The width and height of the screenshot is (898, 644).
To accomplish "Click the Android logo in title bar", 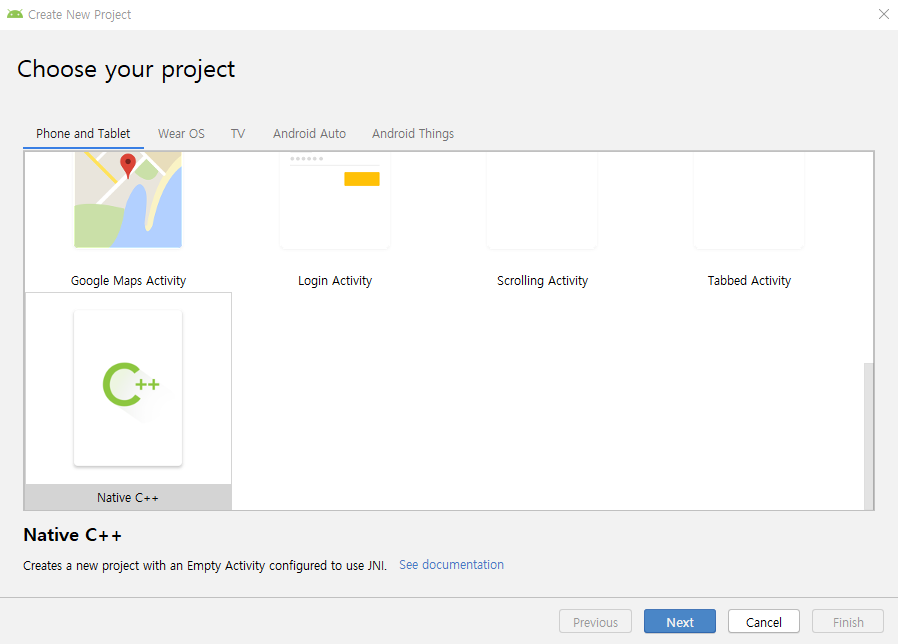I will pyautogui.click(x=14, y=14).
